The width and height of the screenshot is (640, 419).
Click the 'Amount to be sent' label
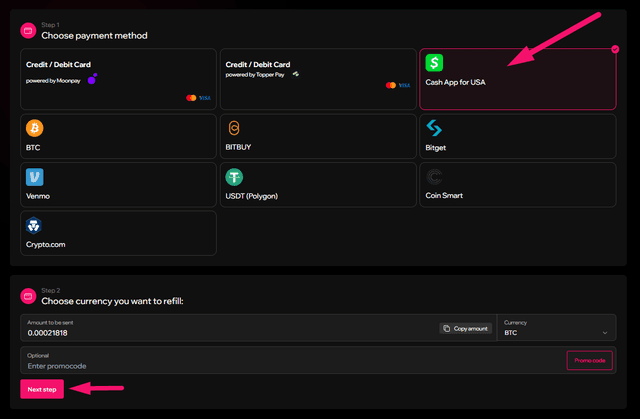[50, 322]
